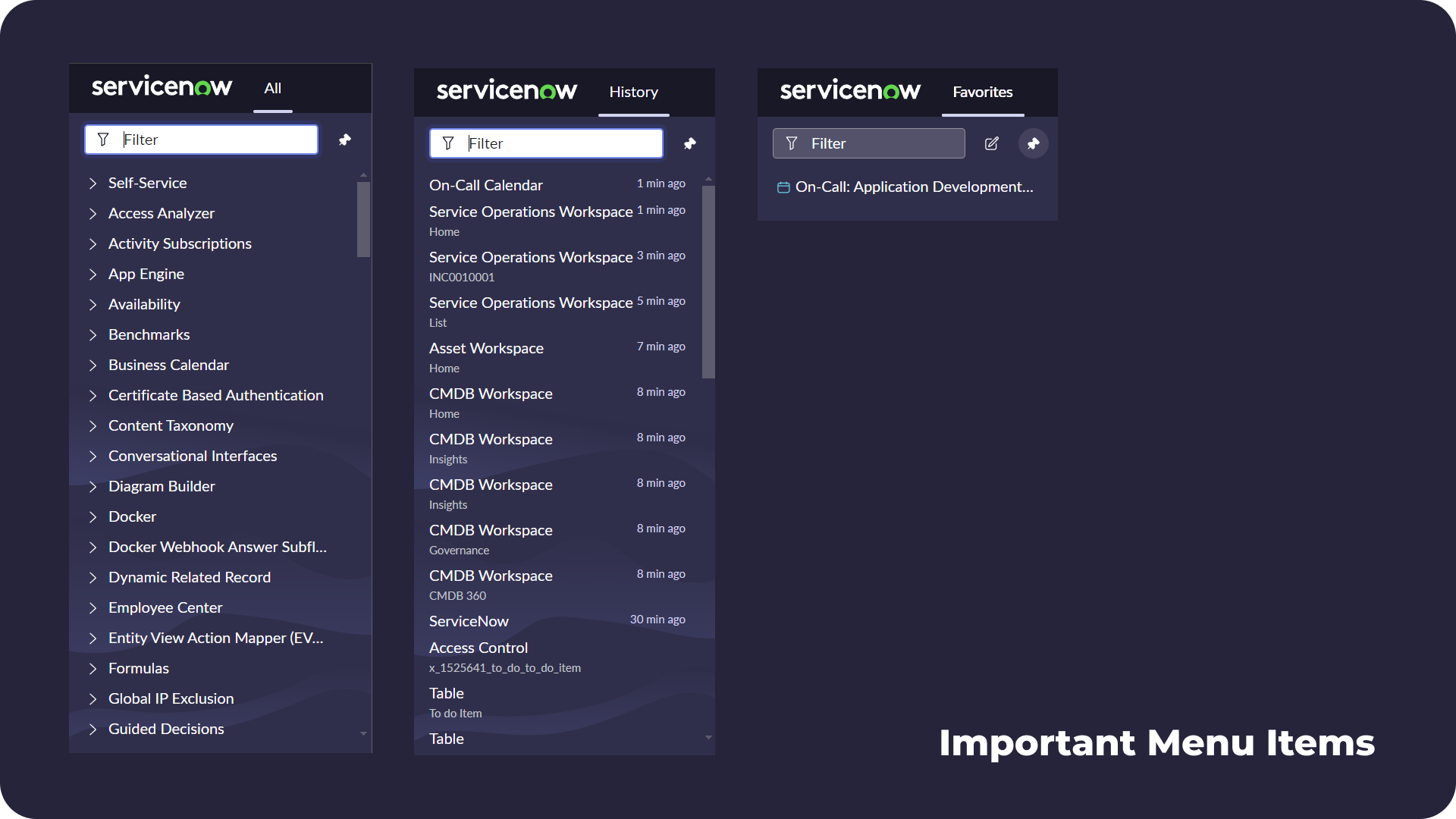Select the Favorites tab
The image size is (1456, 819).
point(983,93)
